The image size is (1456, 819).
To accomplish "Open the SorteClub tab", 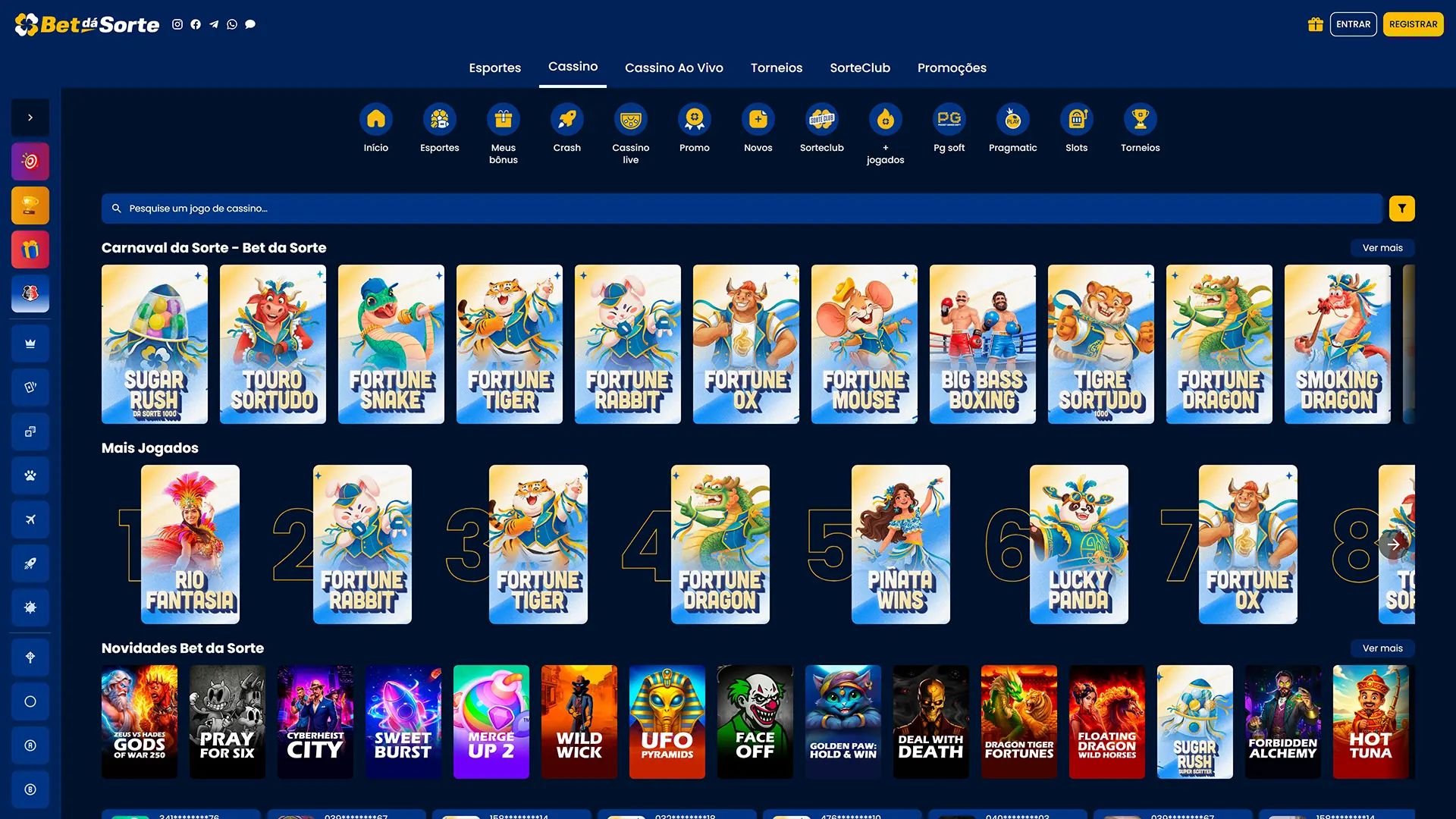I will coord(860,68).
